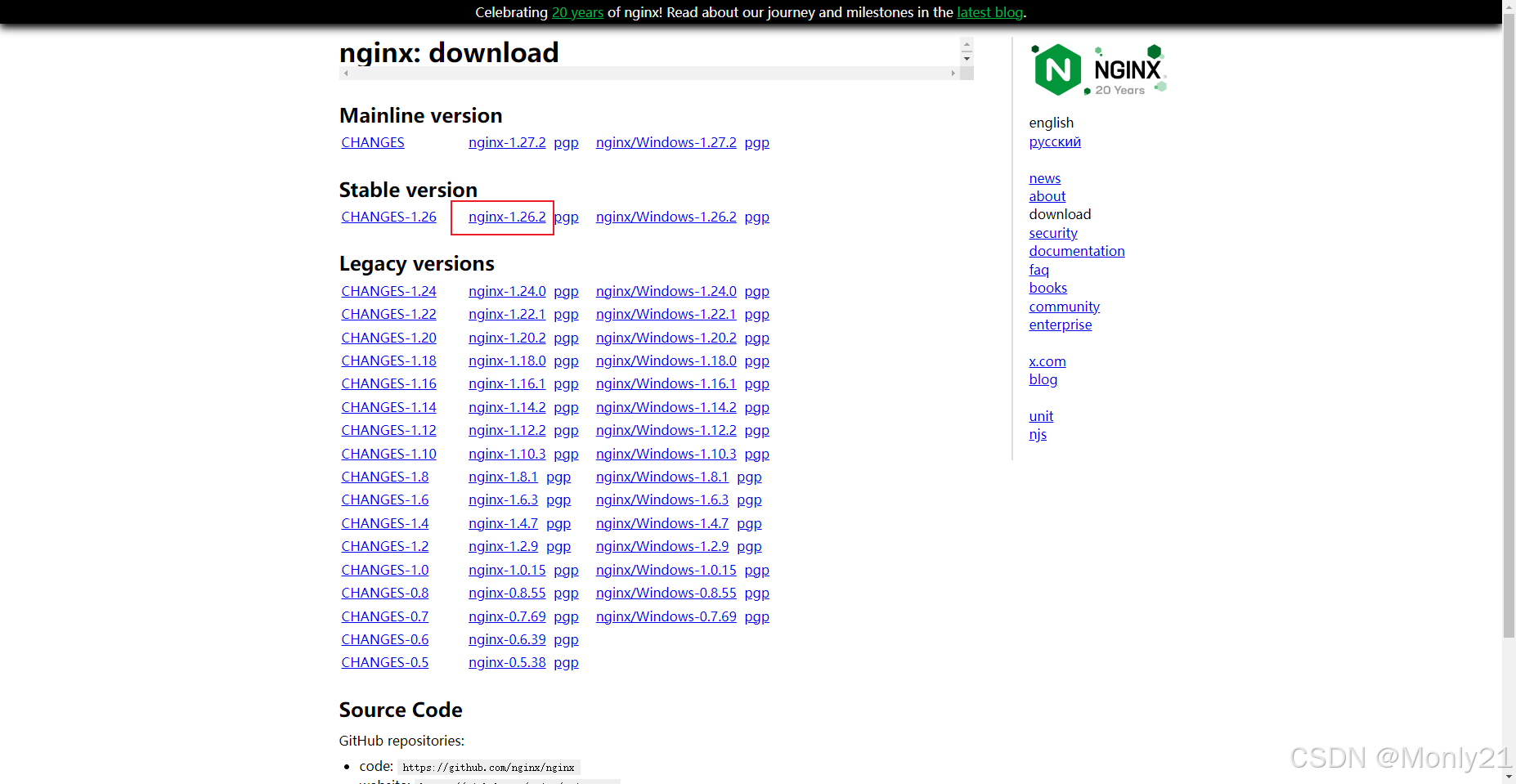Open the unit project link
This screenshot has height=784, width=1516.
pos(1041,416)
